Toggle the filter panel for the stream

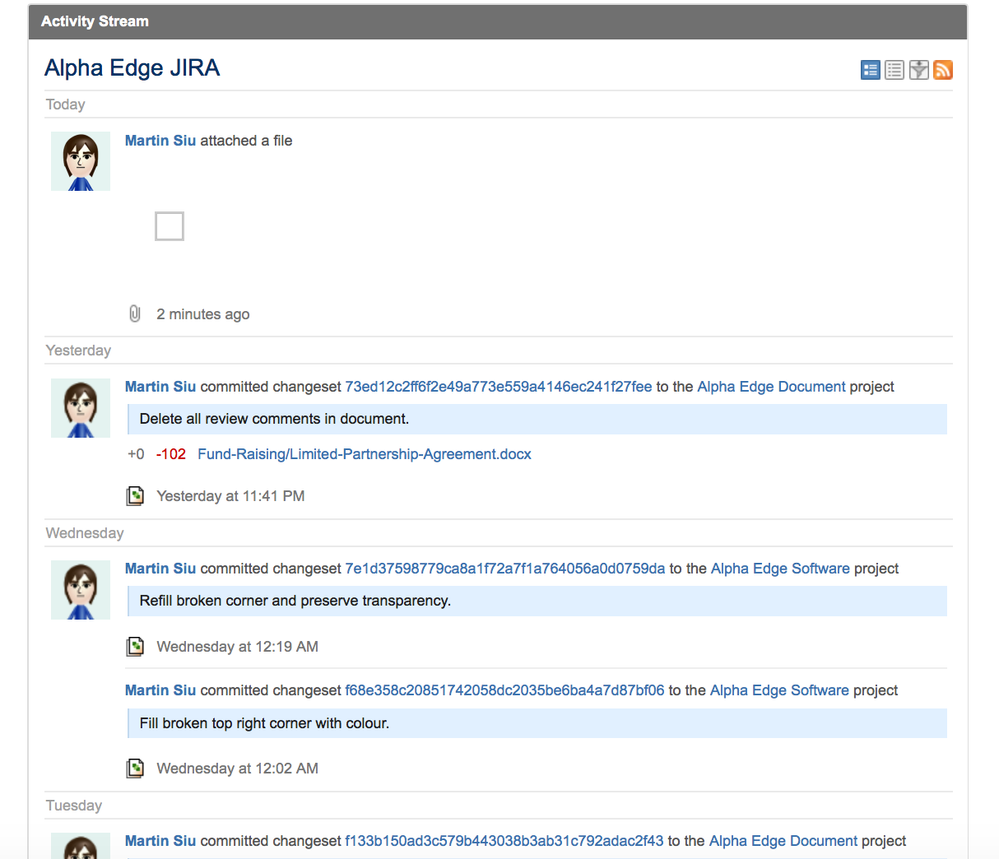[919, 70]
